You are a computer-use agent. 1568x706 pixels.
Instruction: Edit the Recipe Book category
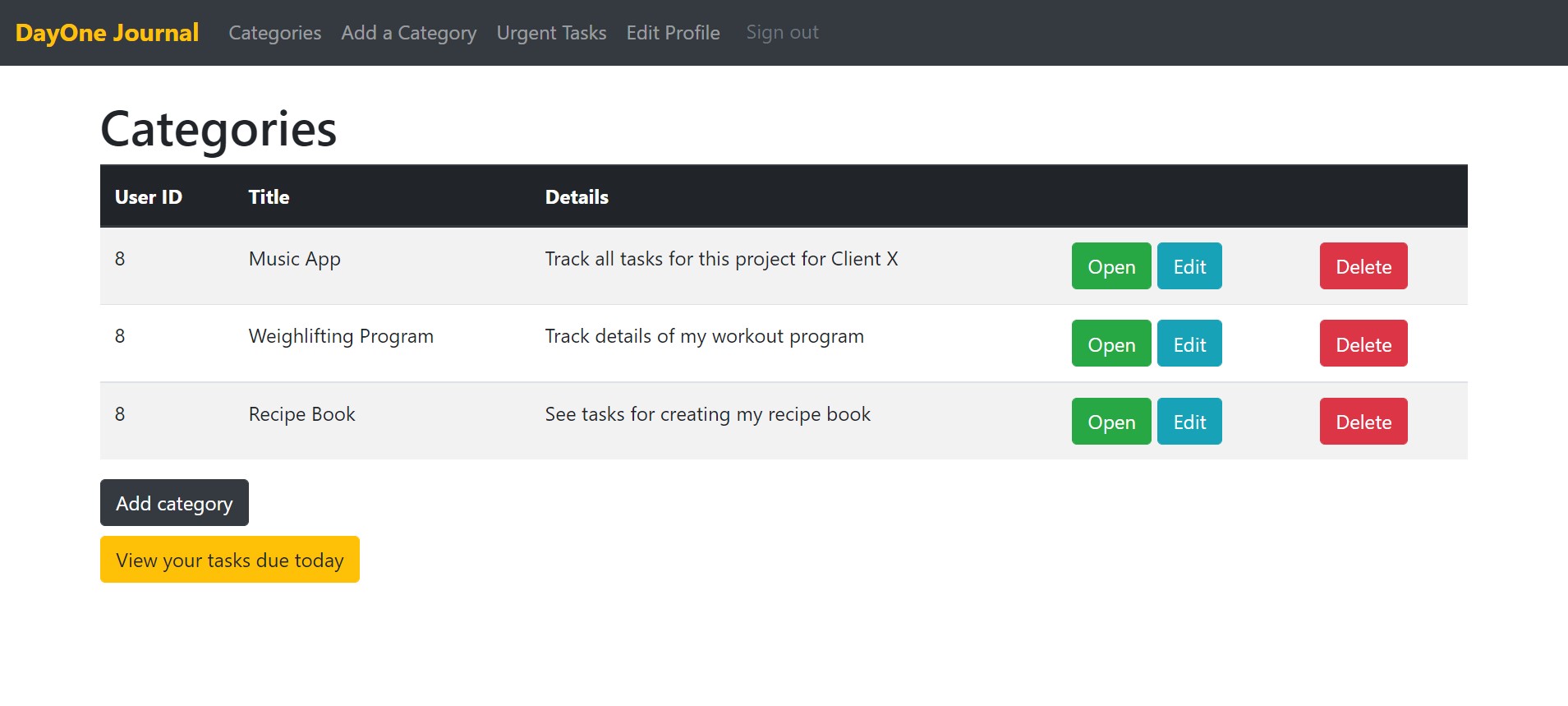coord(1189,422)
